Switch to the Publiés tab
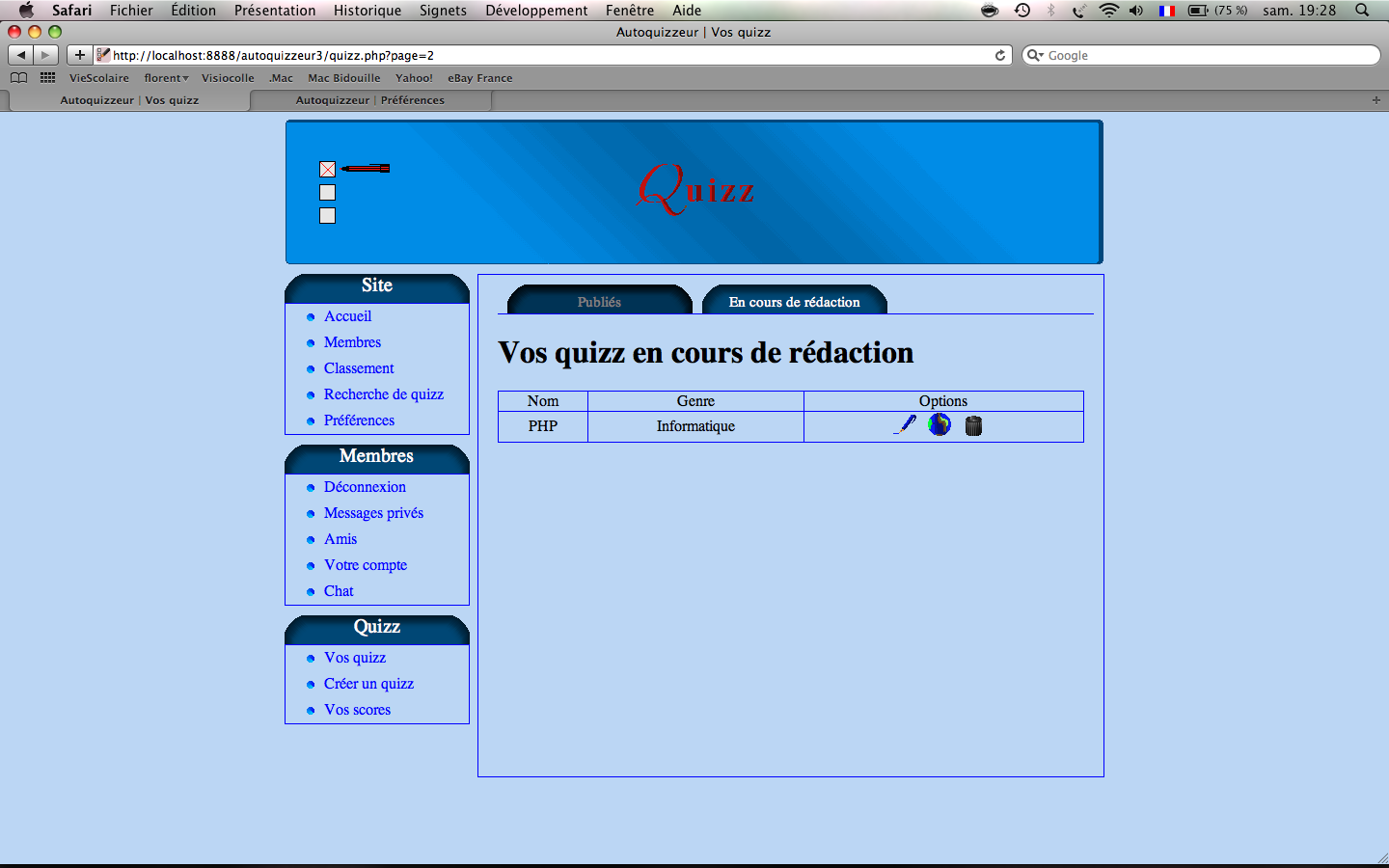The image size is (1389, 868). [x=599, y=302]
